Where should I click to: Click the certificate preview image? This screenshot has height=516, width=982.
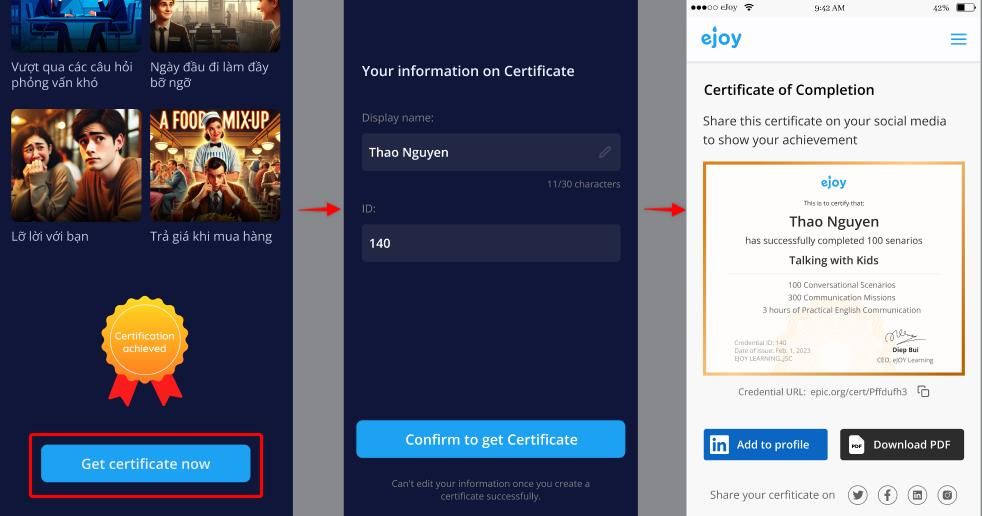tap(833, 268)
